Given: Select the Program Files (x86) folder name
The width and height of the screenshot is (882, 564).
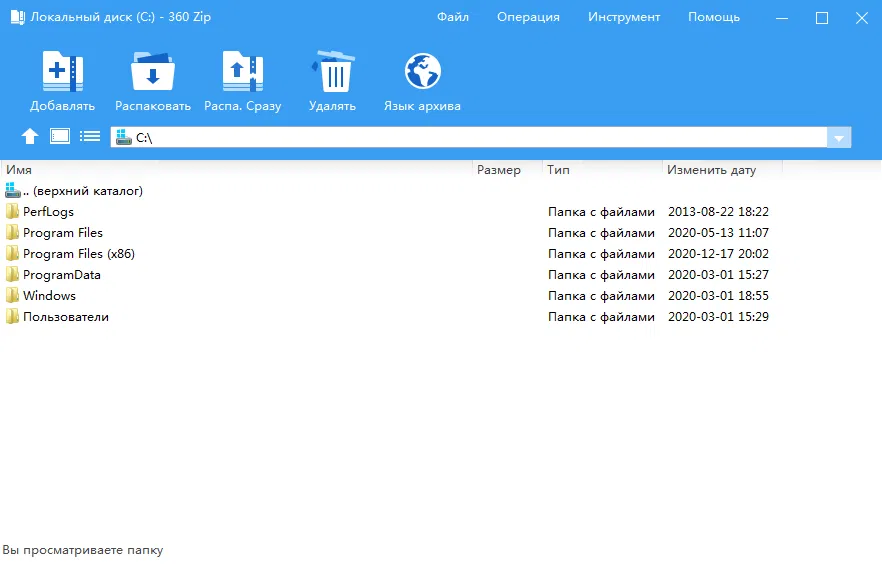Looking at the screenshot, I should pos(79,254).
